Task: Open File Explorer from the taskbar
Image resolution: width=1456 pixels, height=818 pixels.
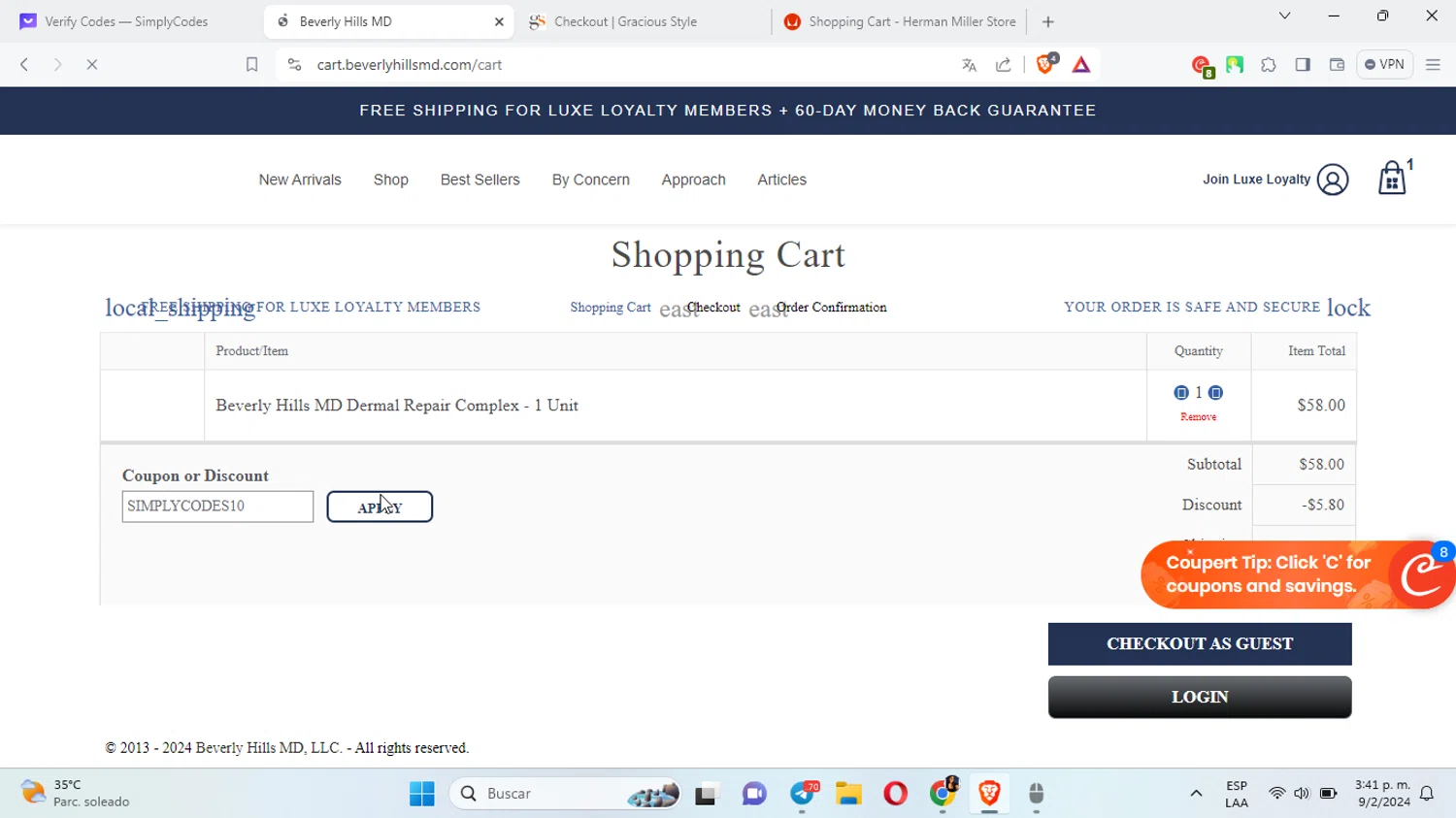Action: [849, 795]
